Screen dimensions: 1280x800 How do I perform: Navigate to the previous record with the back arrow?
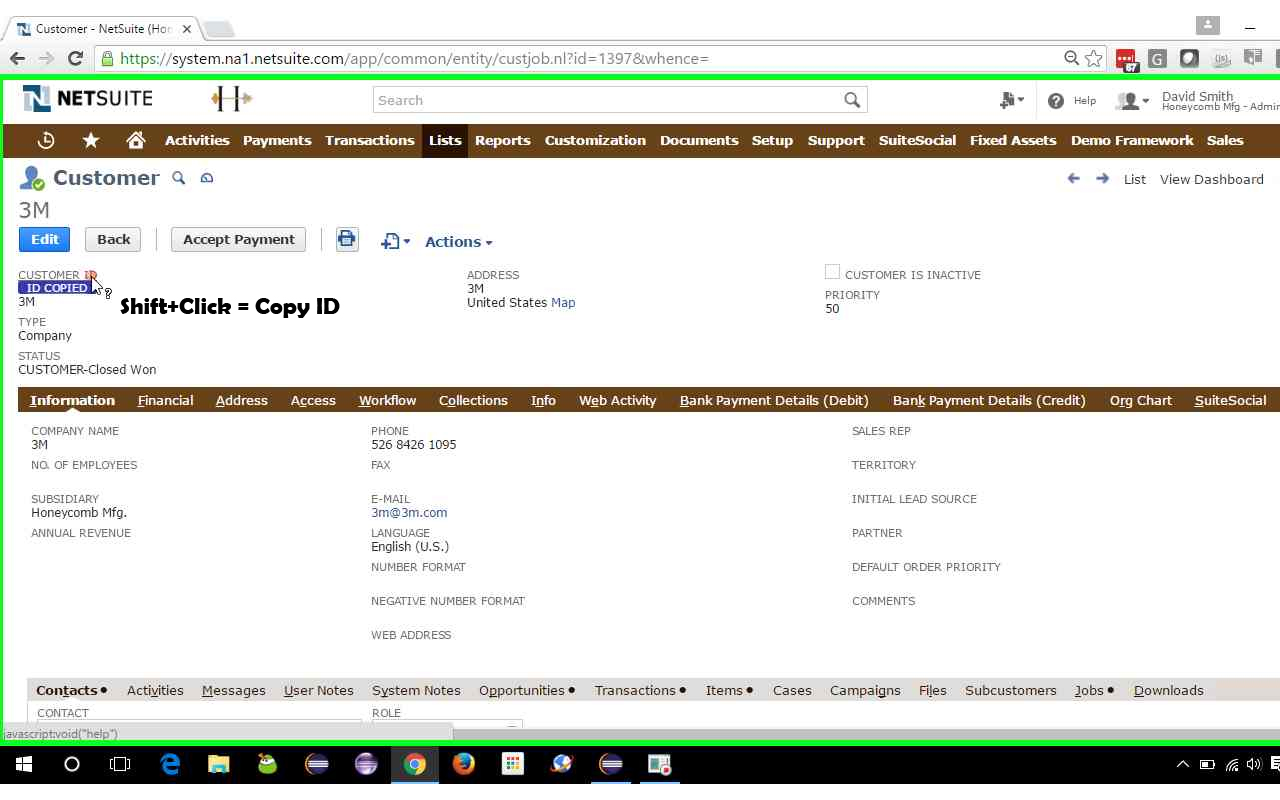(1073, 178)
